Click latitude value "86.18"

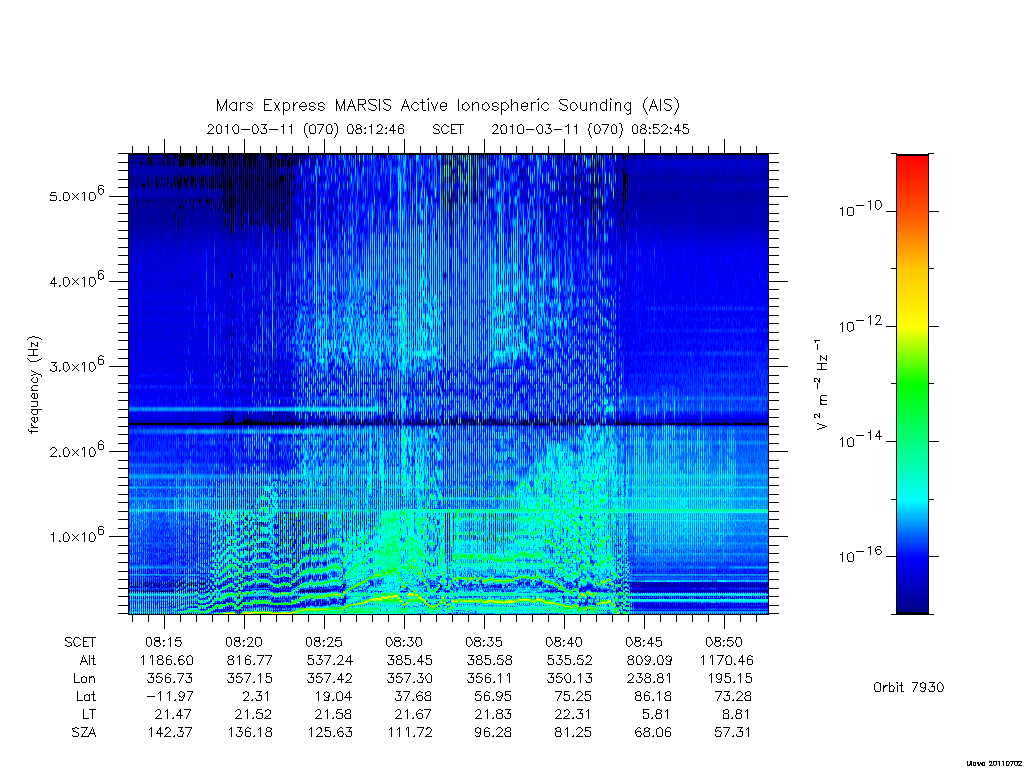(652, 696)
